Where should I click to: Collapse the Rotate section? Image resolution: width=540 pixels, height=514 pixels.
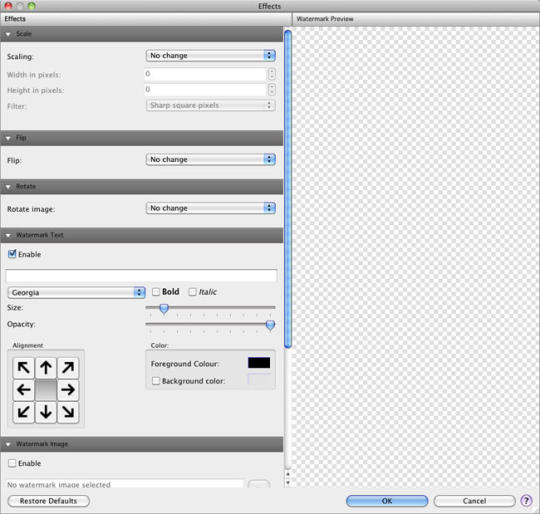point(8,187)
